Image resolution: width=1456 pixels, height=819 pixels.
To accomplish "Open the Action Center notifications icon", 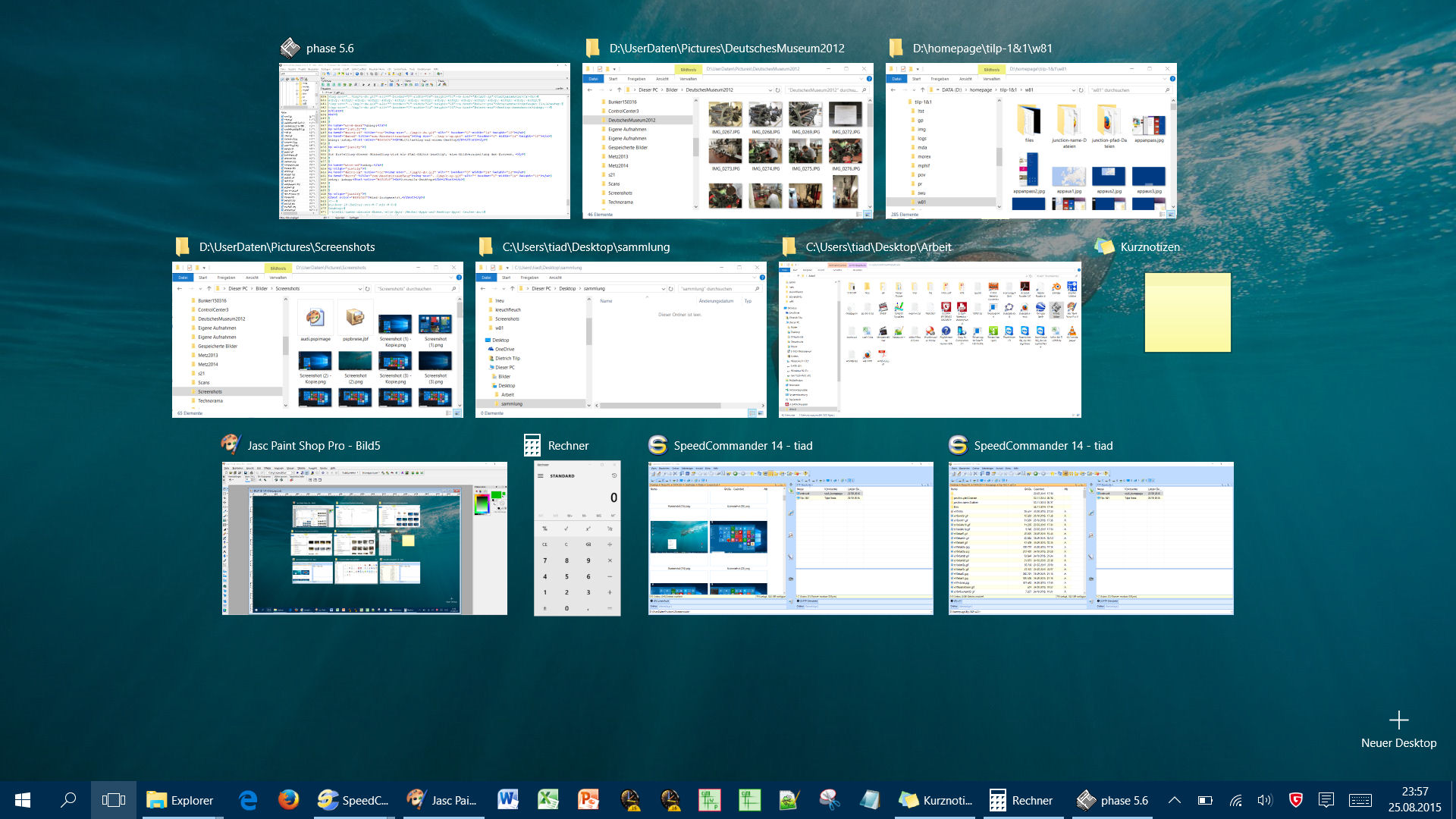I will click(1326, 800).
